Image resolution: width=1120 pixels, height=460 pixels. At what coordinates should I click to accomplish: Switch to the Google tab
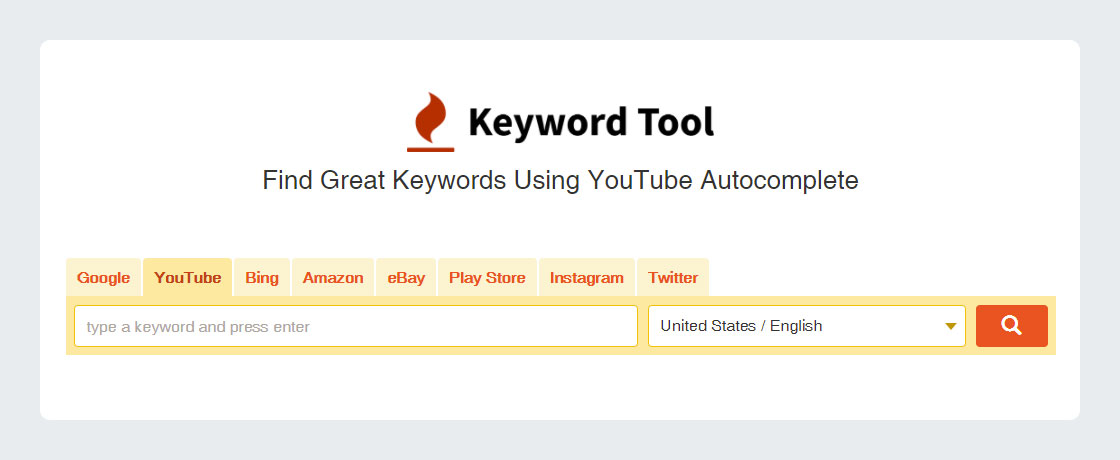tap(104, 277)
